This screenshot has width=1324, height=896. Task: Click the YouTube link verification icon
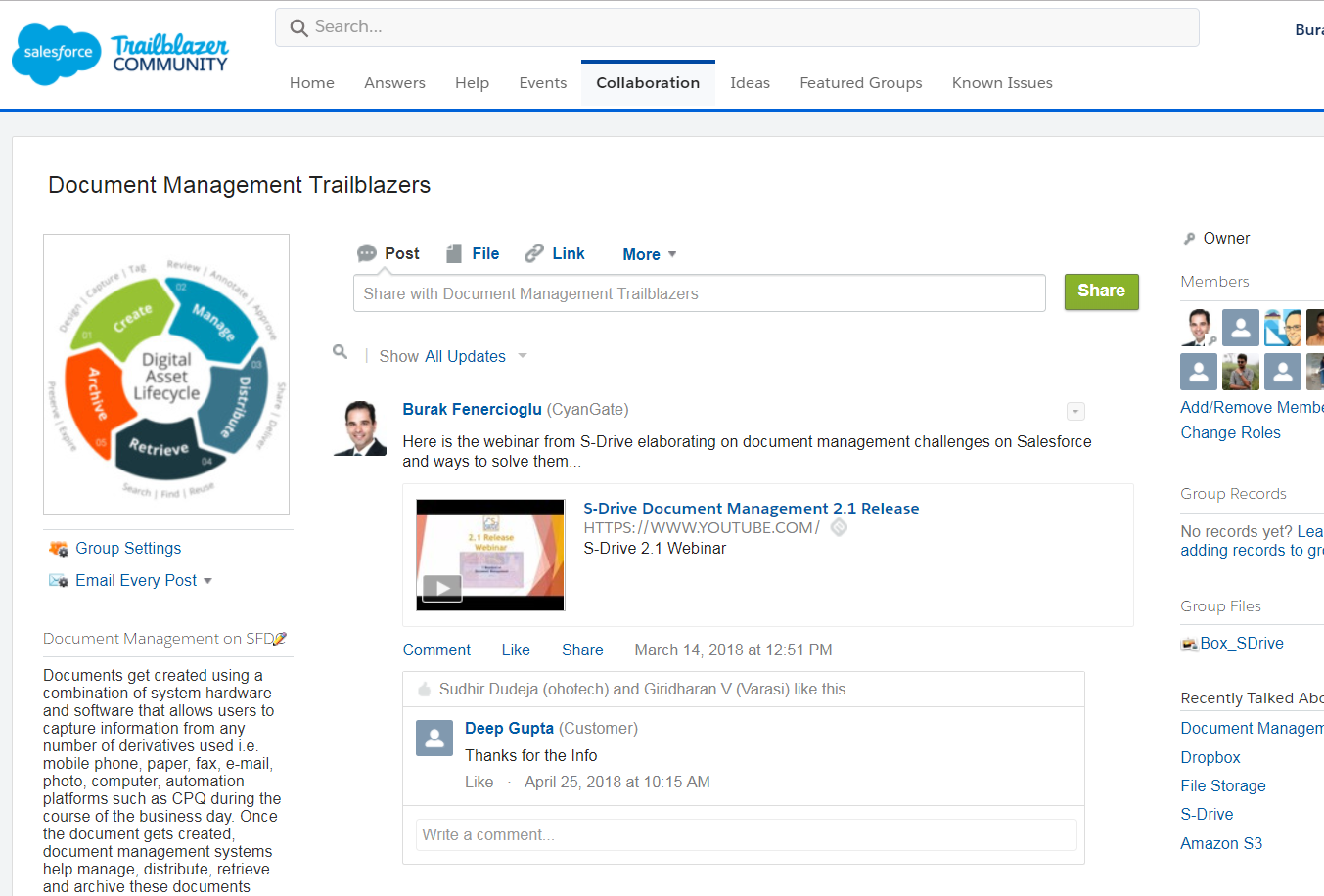pos(839,527)
